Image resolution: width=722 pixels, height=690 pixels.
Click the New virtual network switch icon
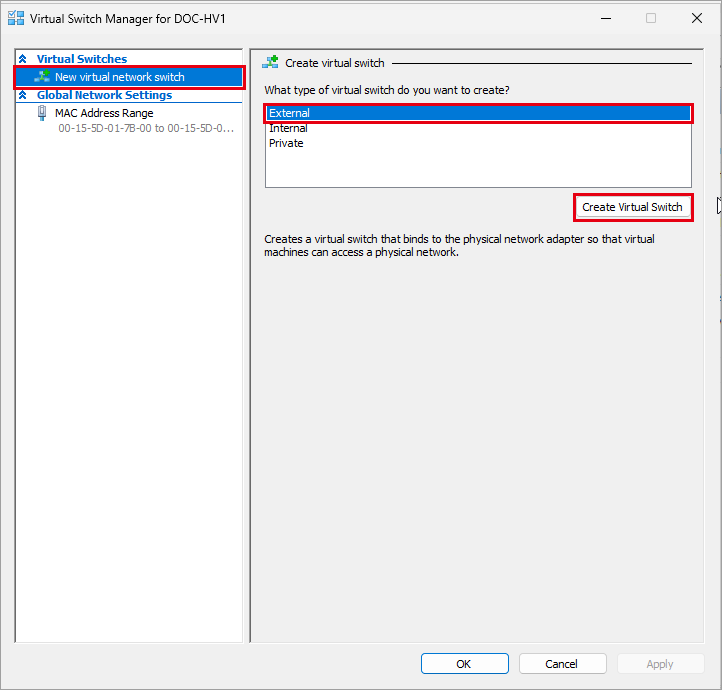(x=42, y=76)
